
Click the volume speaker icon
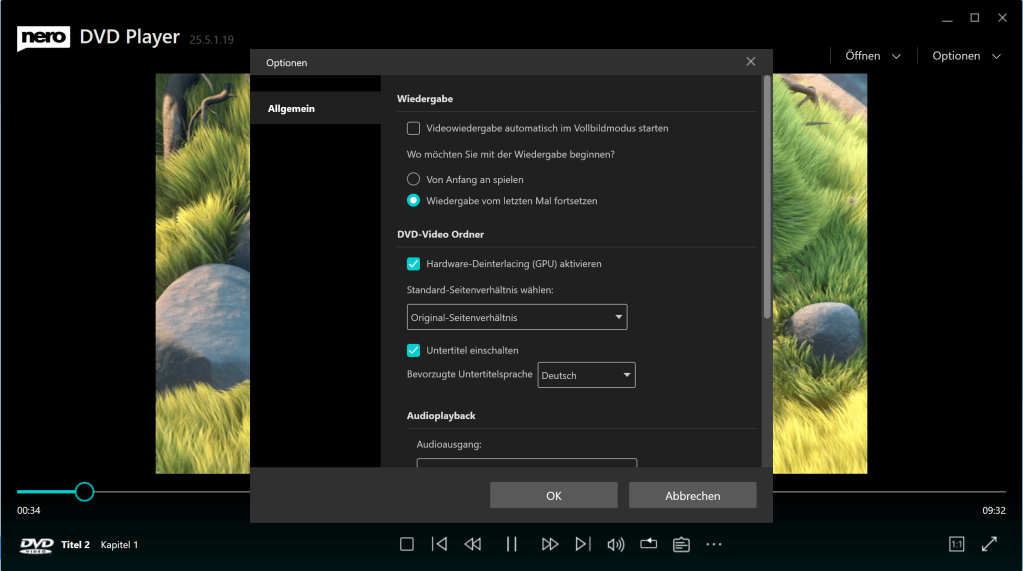[x=616, y=544]
